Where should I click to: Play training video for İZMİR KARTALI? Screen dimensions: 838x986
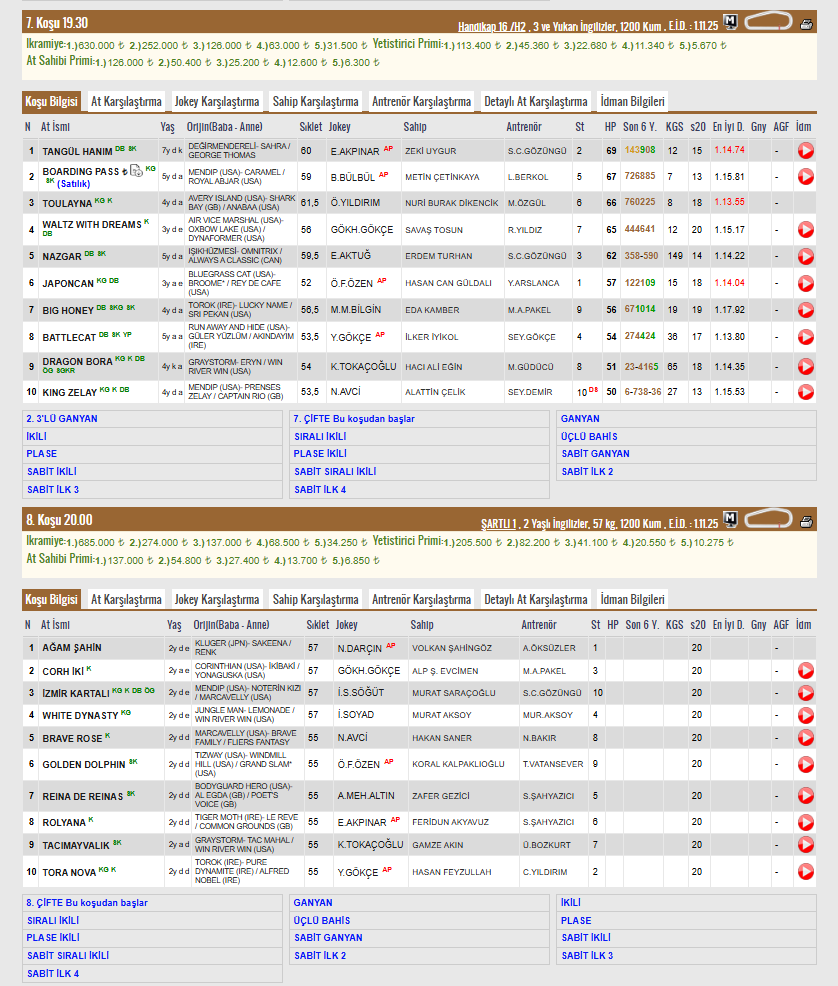[805, 693]
